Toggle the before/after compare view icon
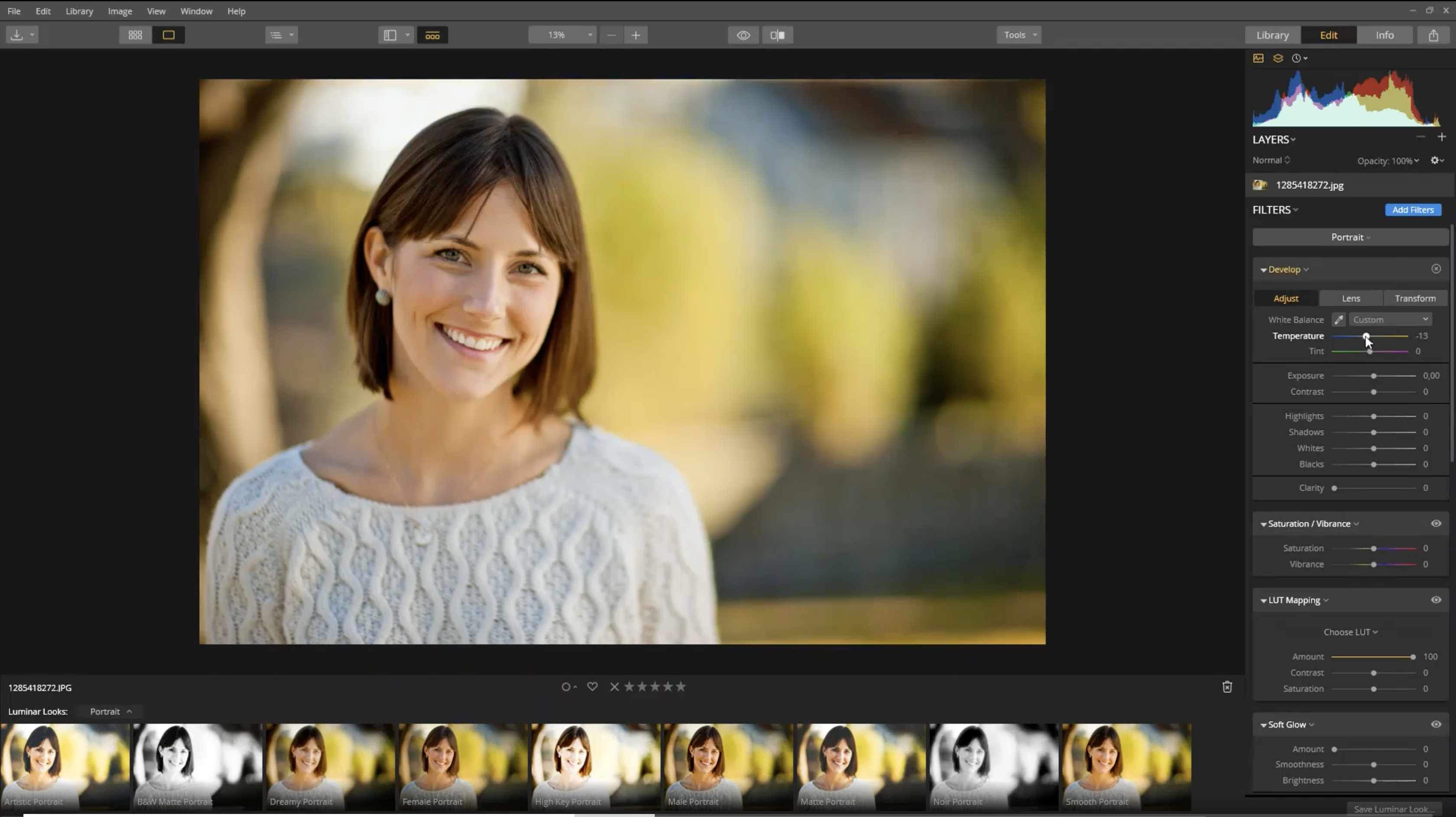 pyautogui.click(x=777, y=35)
